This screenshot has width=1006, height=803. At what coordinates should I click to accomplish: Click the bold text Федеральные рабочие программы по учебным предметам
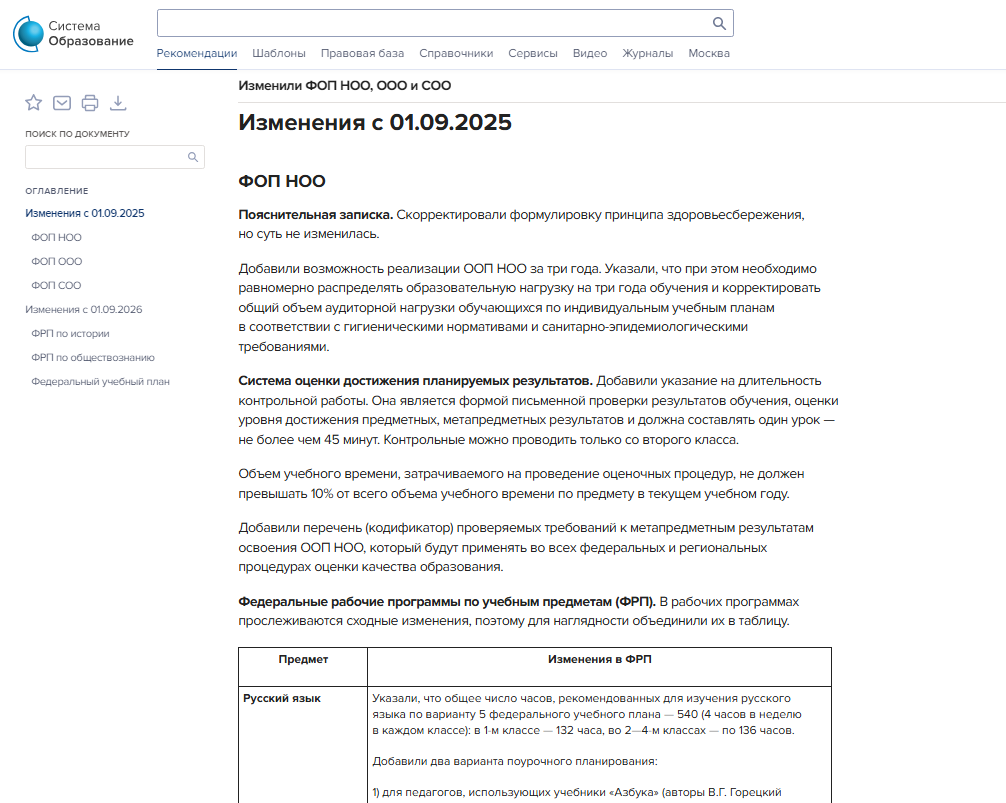pos(447,602)
